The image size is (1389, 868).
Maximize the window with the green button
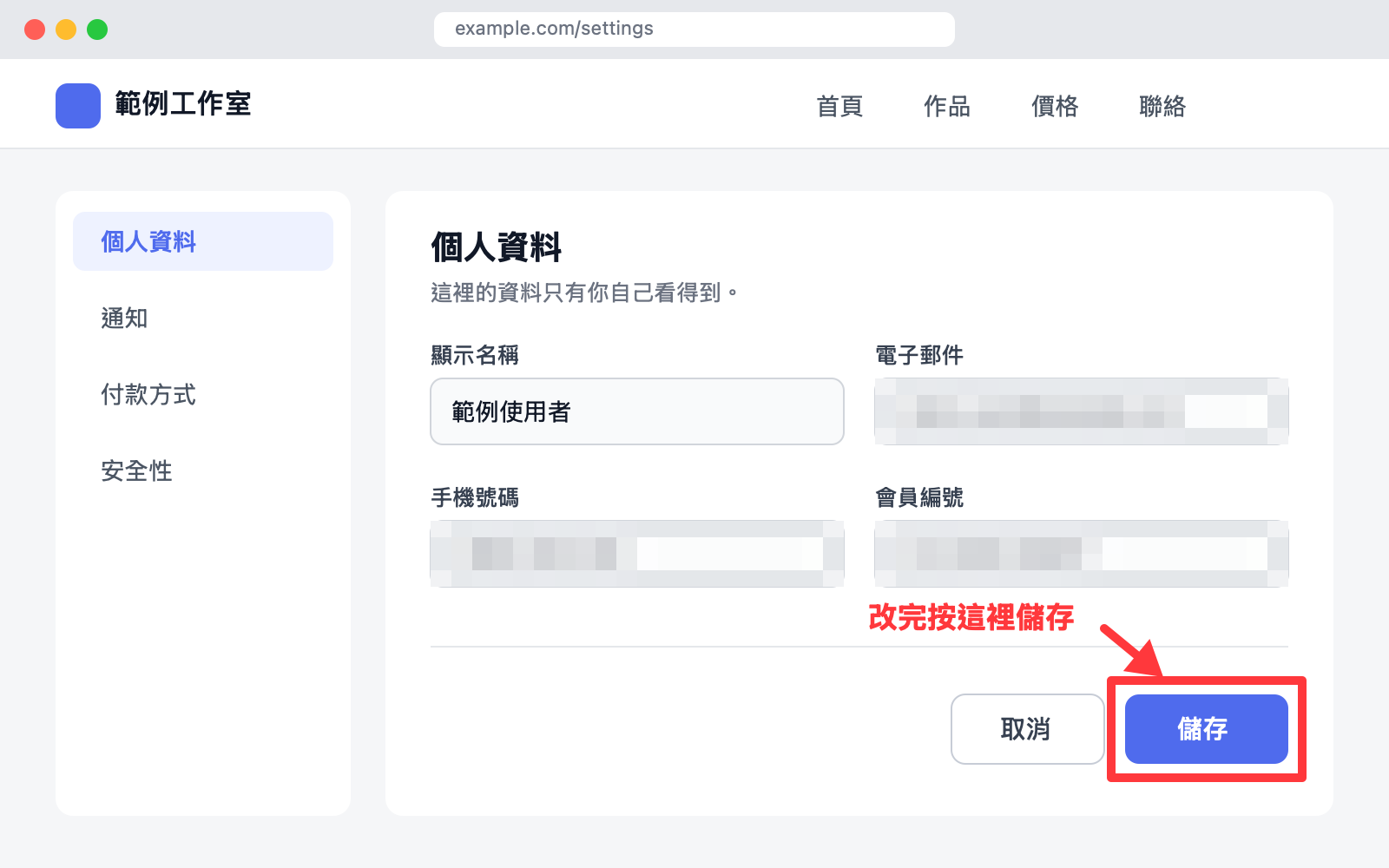pyautogui.click(x=97, y=30)
